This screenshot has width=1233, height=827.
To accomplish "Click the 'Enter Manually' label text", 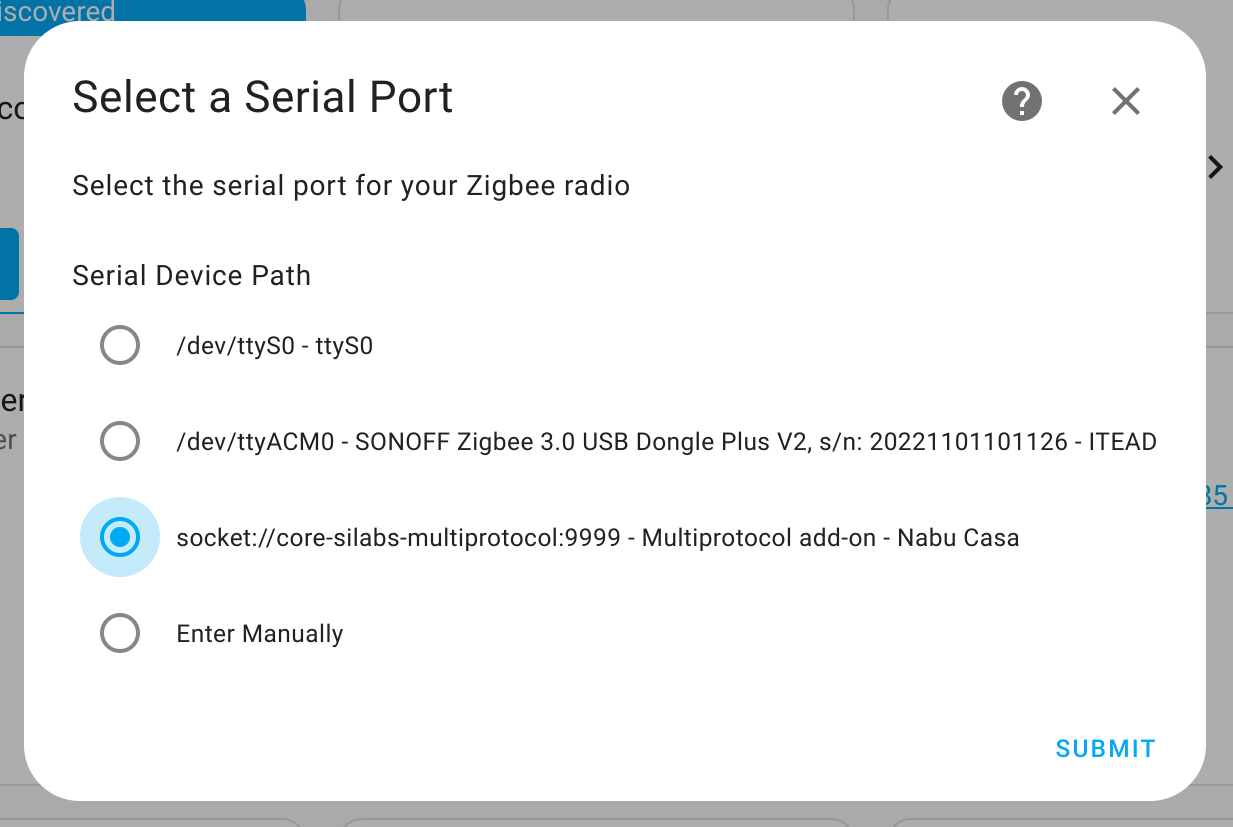I will (260, 633).
